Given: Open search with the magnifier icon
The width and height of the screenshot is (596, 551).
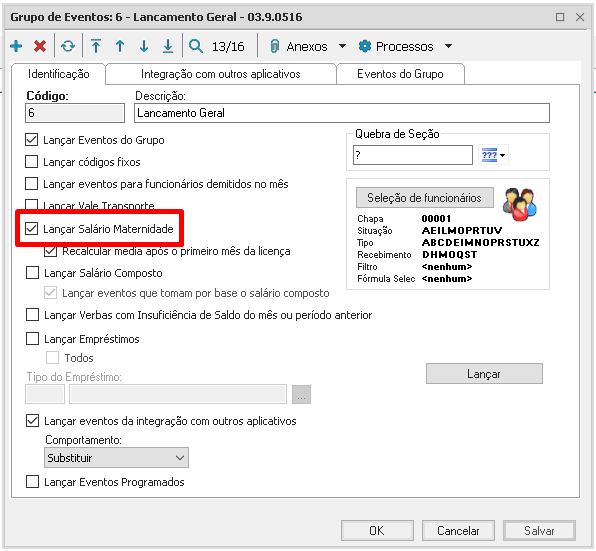Looking at the screenshot, I should (x=196, y=46).
